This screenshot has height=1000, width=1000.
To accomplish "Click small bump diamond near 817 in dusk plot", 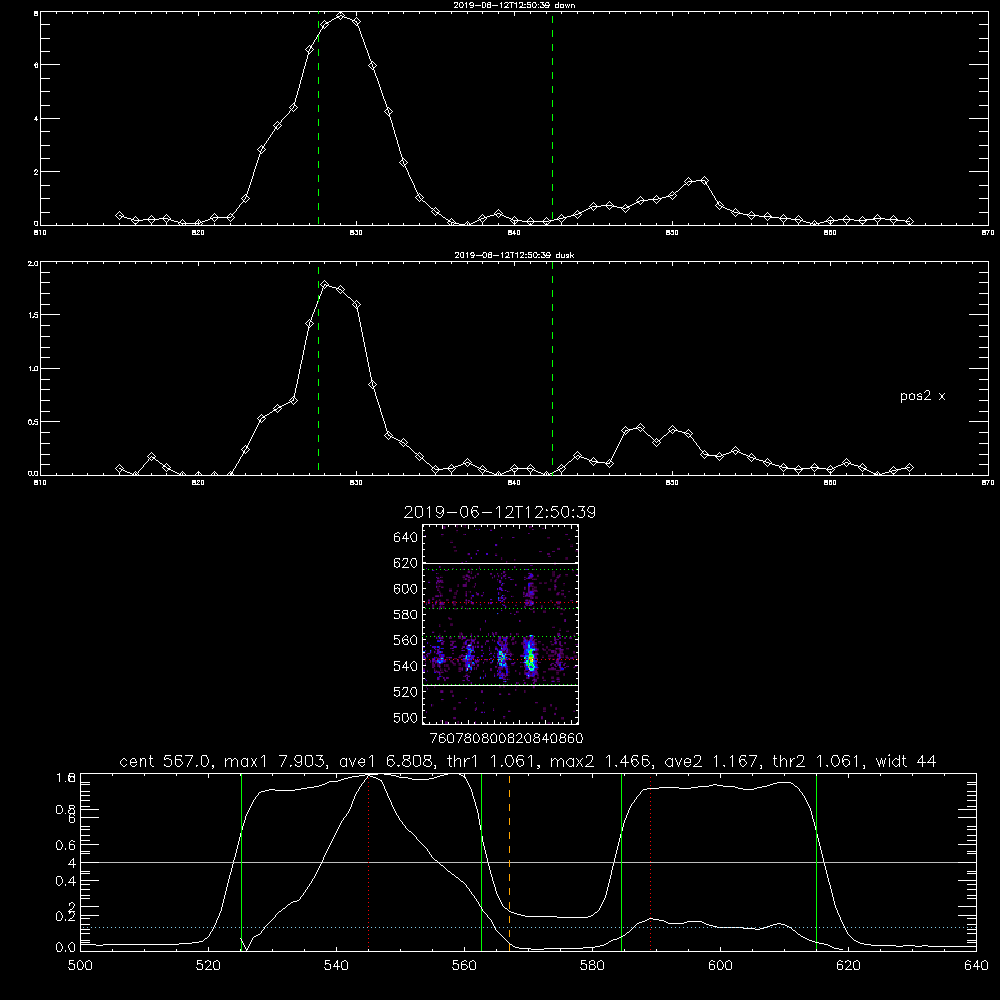I will [x=151, y=457].
